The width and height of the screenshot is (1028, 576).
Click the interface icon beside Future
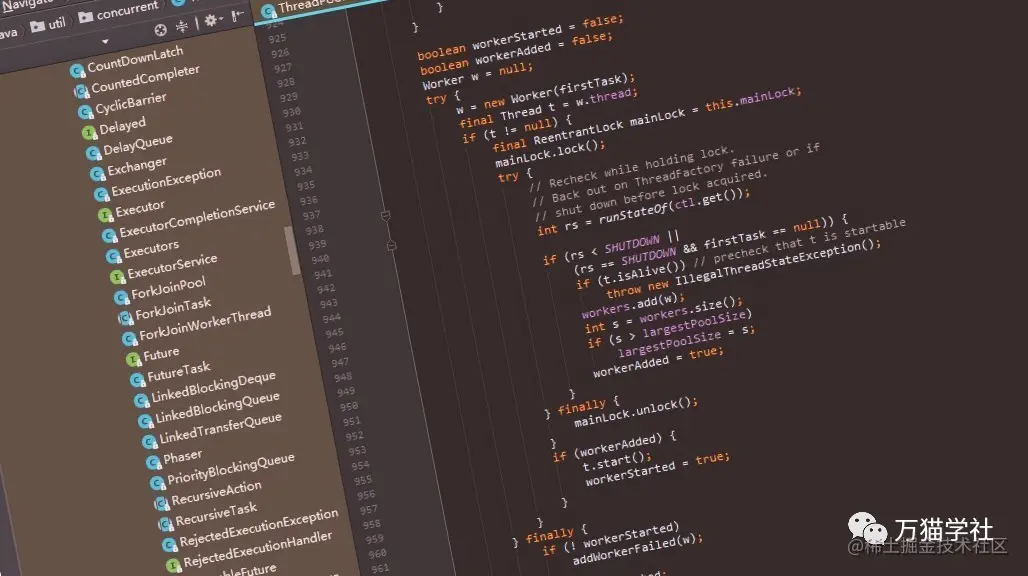(x=133, y=360)
